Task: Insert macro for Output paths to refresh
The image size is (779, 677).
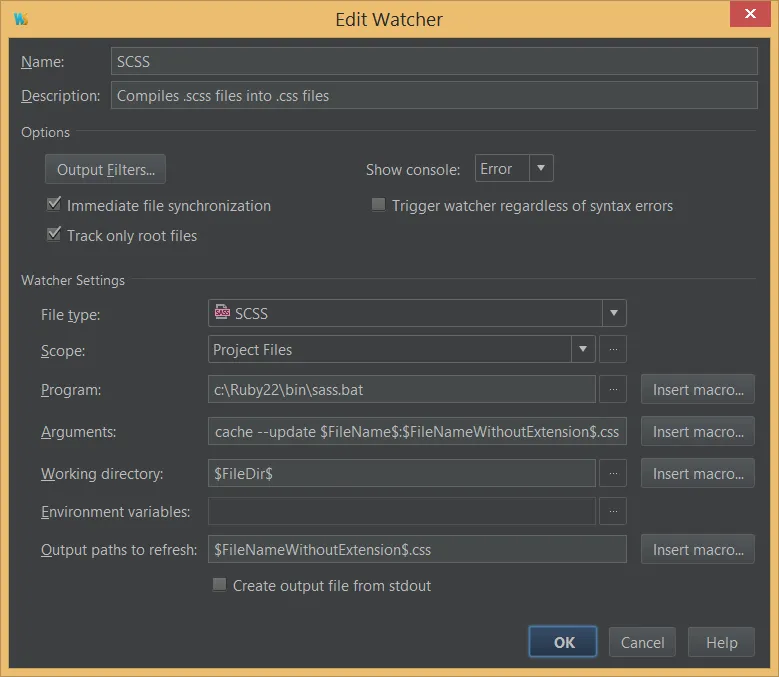Action: [x=698, y=549]
